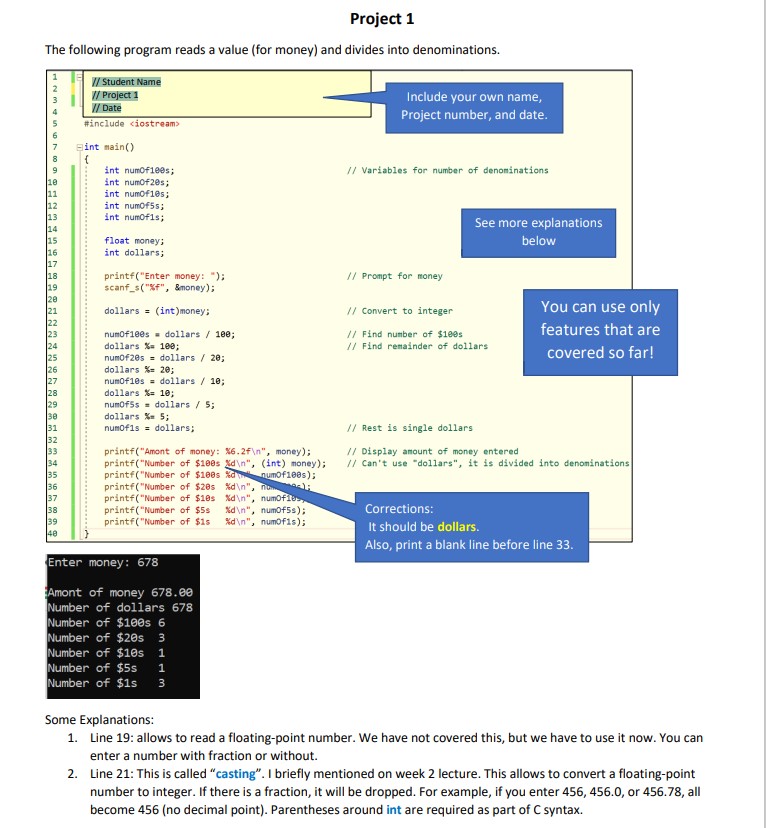Click the 'int numOf1s;' declaration
The height and width of the screenshot is (828, 766).
click(134, 217)
